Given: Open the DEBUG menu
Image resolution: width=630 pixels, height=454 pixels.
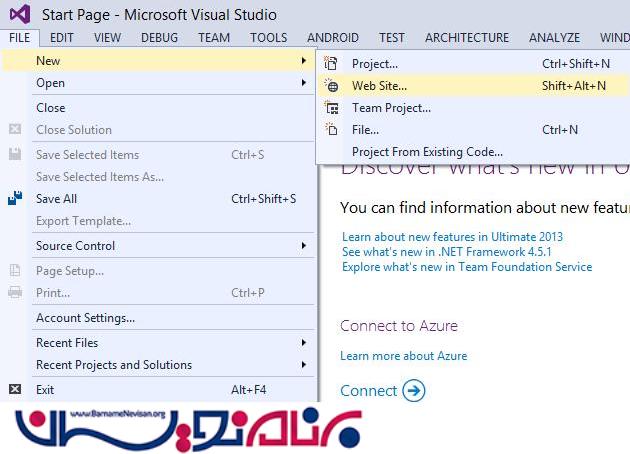Looking at the screenshot, I should (159, 38).
